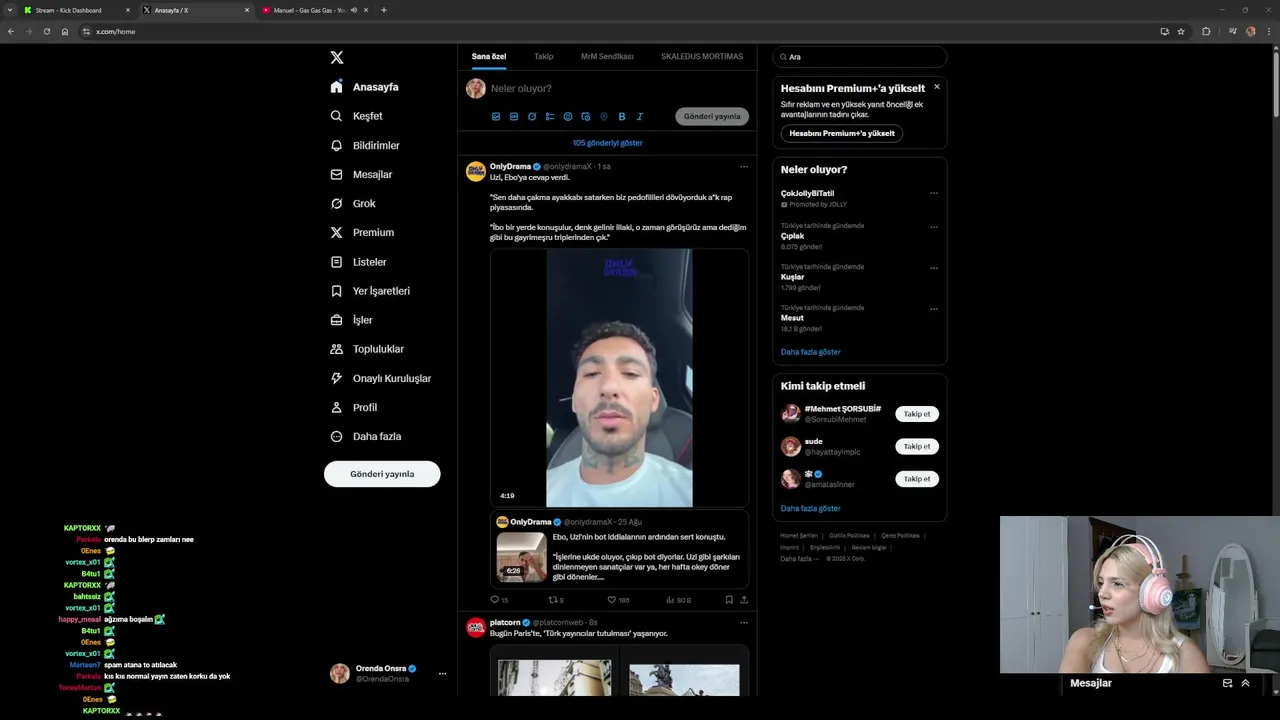The width and height of the screenshot is (1280, 720).
Task: Open İşler jobs page
Action: click(351, 320)
